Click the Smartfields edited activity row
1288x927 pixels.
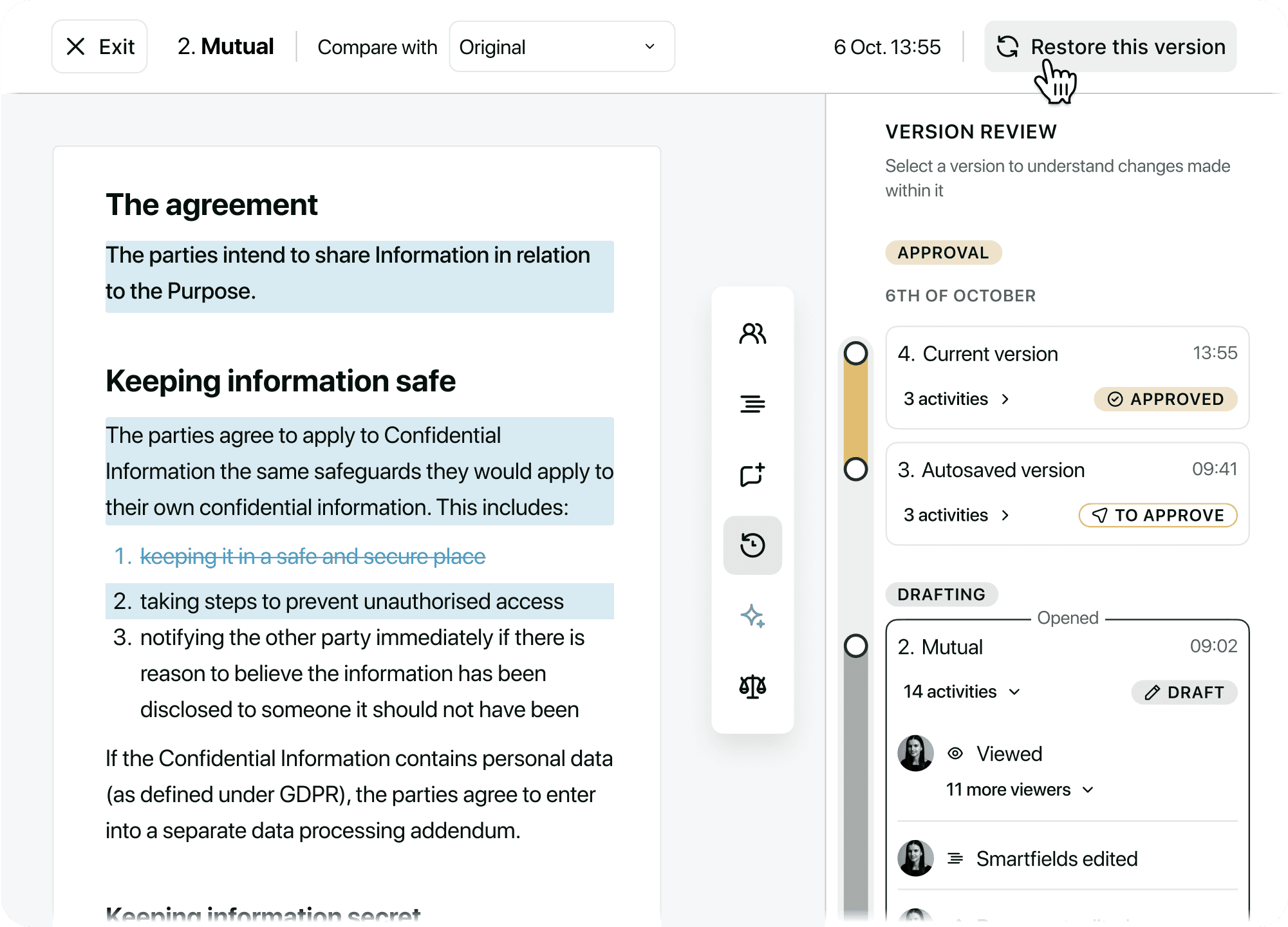1056,859
